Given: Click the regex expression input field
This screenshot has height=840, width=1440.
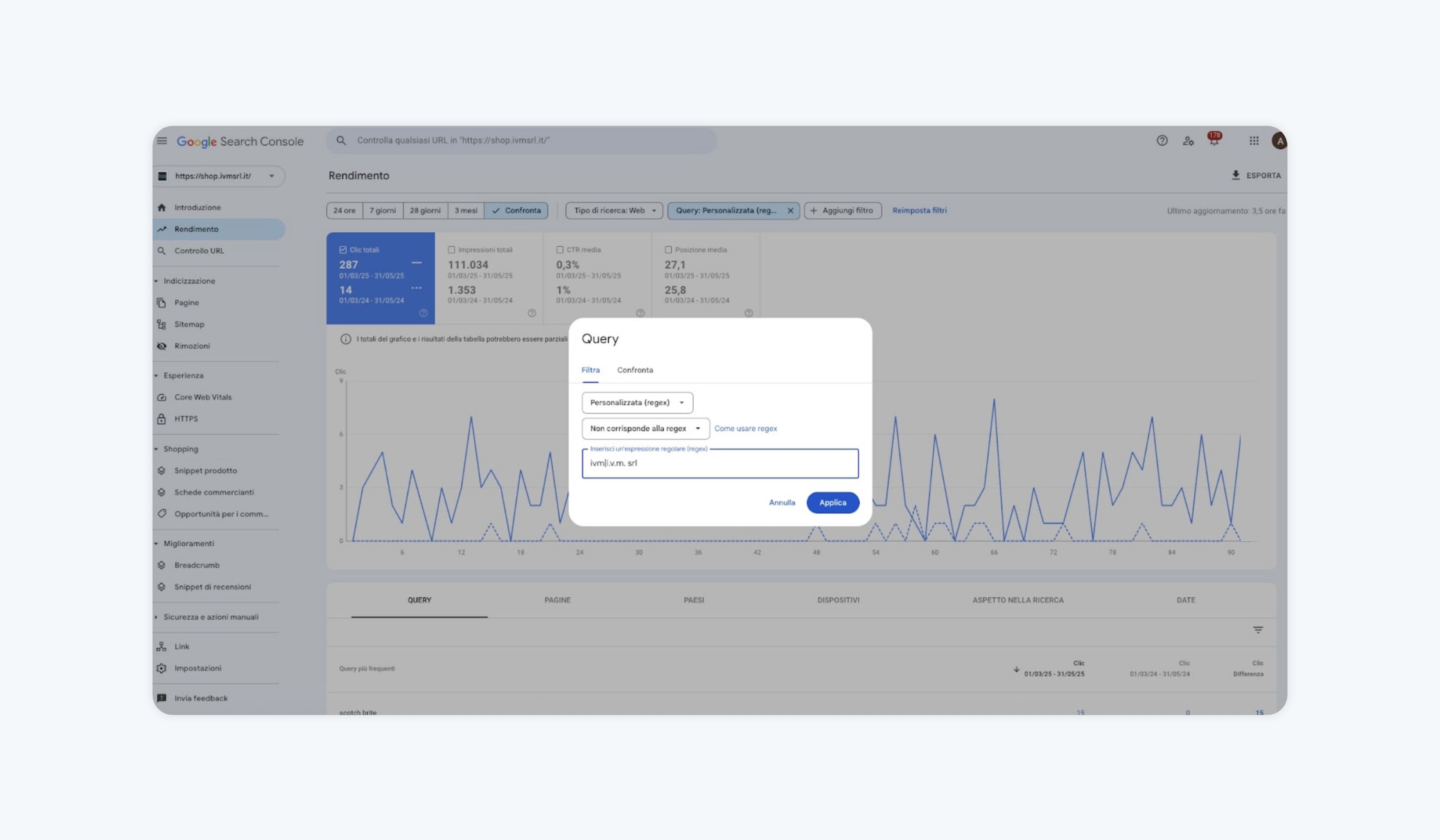Looking at the screenshot, I should pos(720,464).
